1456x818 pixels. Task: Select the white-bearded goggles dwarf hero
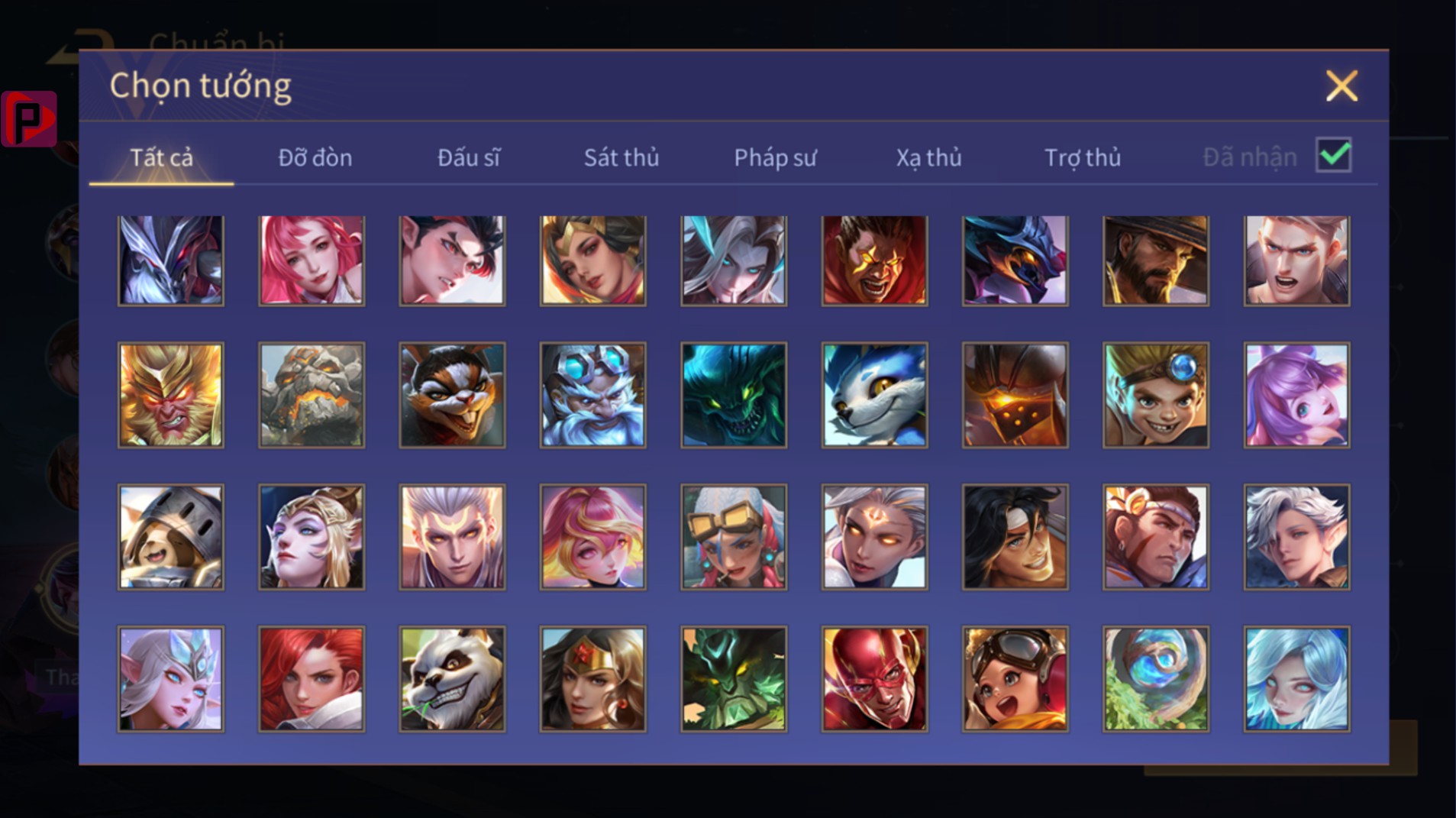(592, 395)
